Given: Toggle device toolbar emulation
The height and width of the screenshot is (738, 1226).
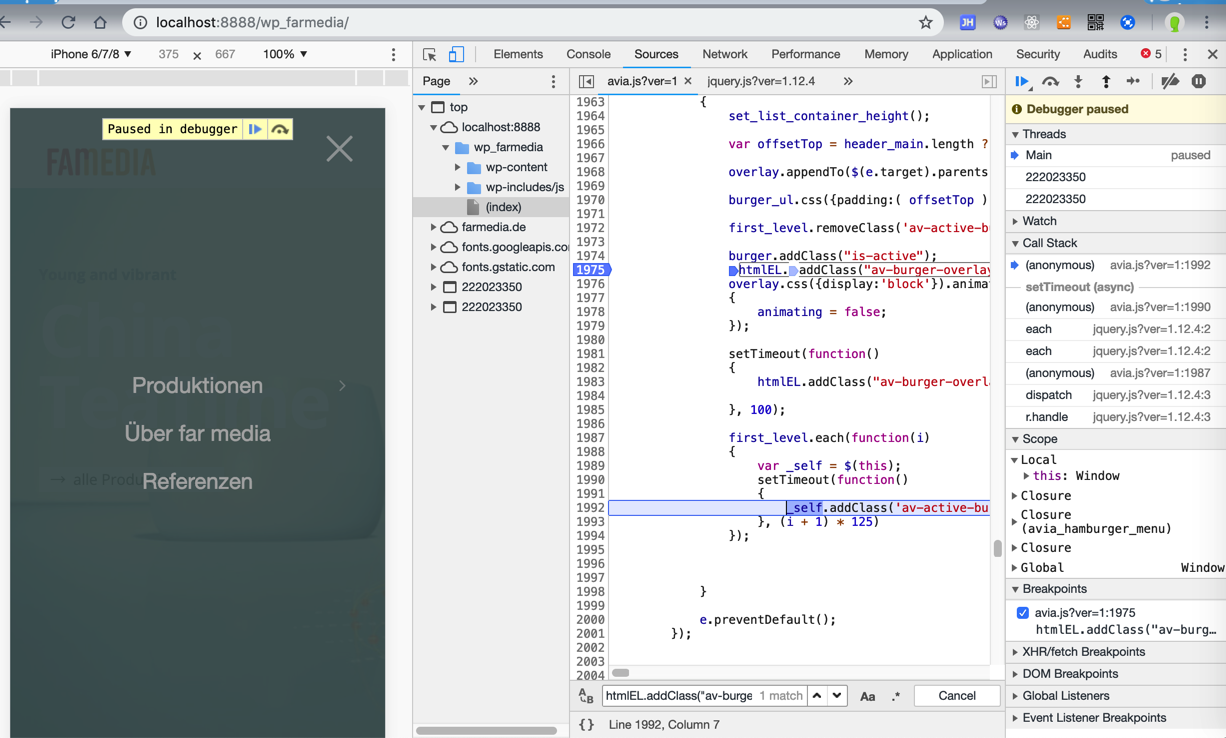Looking at the screenshot, I should tap(456, 54).
